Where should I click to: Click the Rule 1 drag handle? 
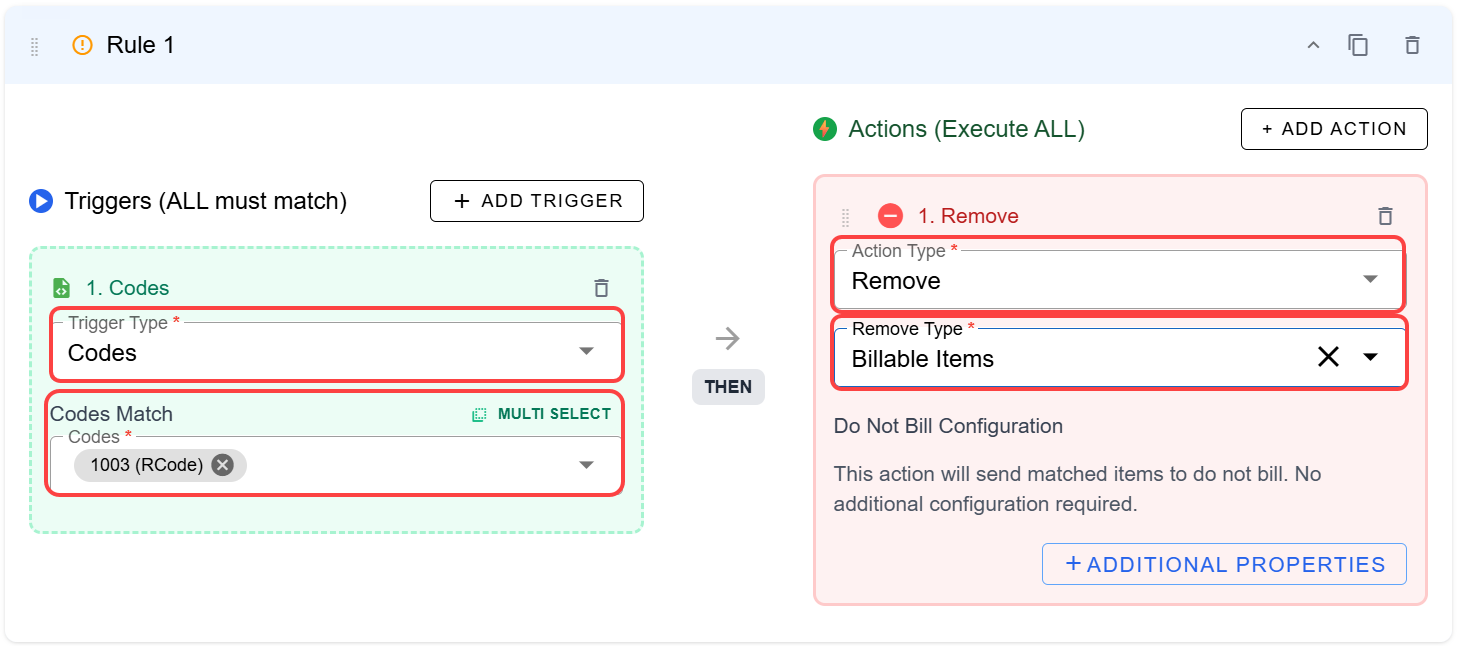click(35, 46)
